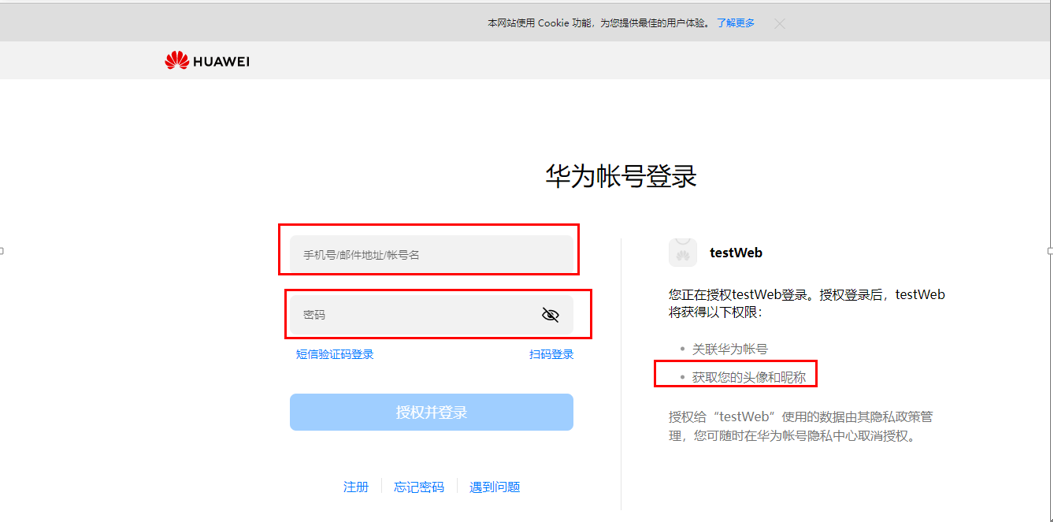1053x522 pixels.
Task: Dismiss the cookie notice with X
Action: pyautogui.click(x=779, y=24)
